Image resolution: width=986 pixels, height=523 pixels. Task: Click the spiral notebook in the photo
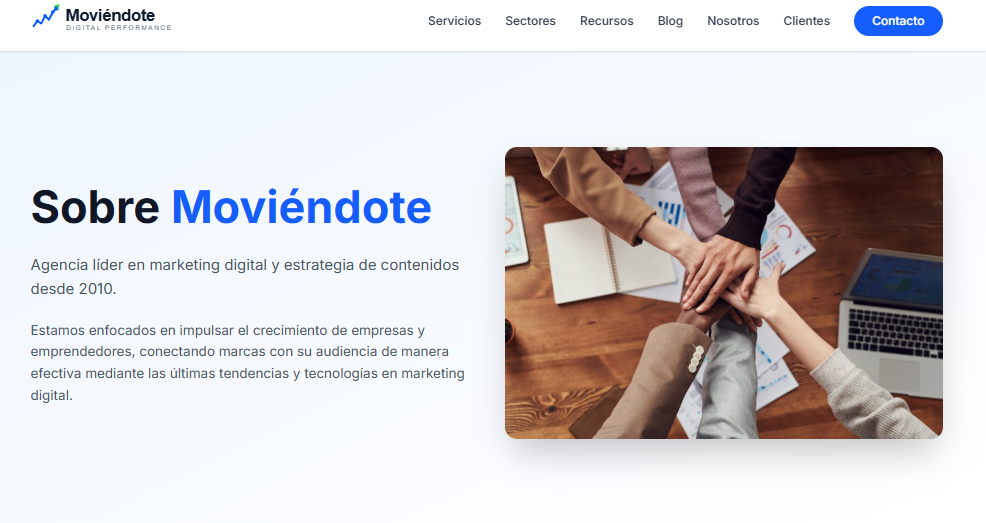609,259
